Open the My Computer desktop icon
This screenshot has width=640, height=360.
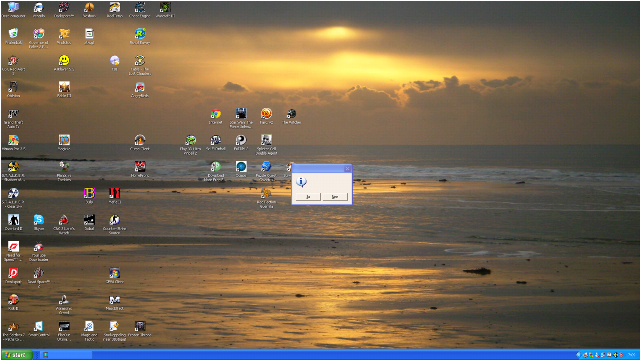tap(13, 8)
